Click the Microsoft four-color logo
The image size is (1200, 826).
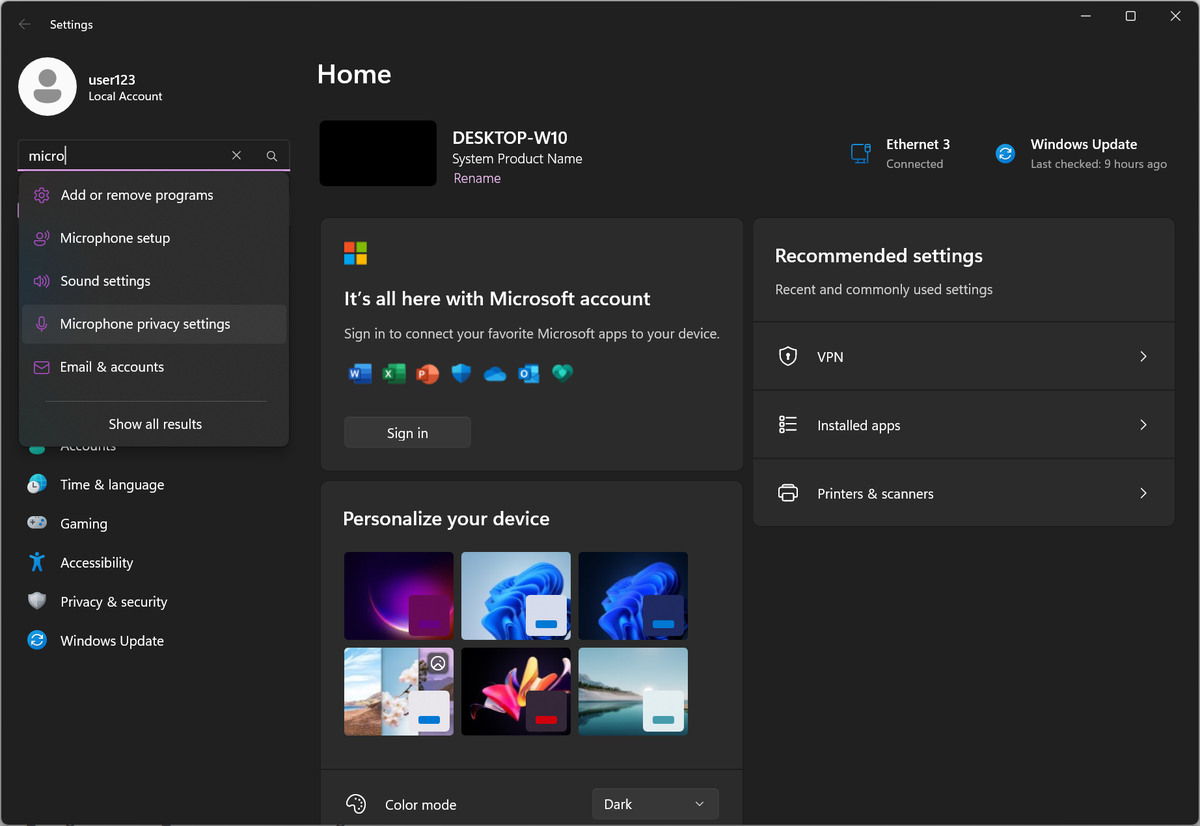[355, 253]
